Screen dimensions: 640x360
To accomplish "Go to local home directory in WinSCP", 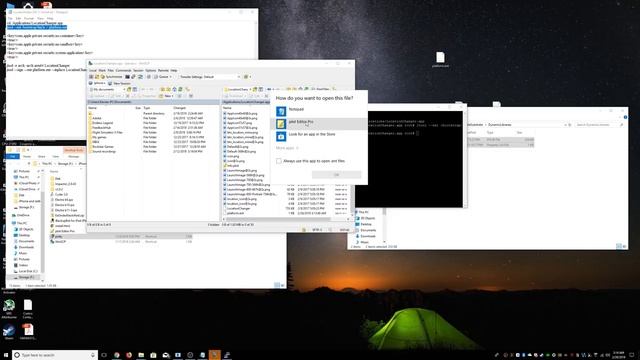I will point(174,89).
